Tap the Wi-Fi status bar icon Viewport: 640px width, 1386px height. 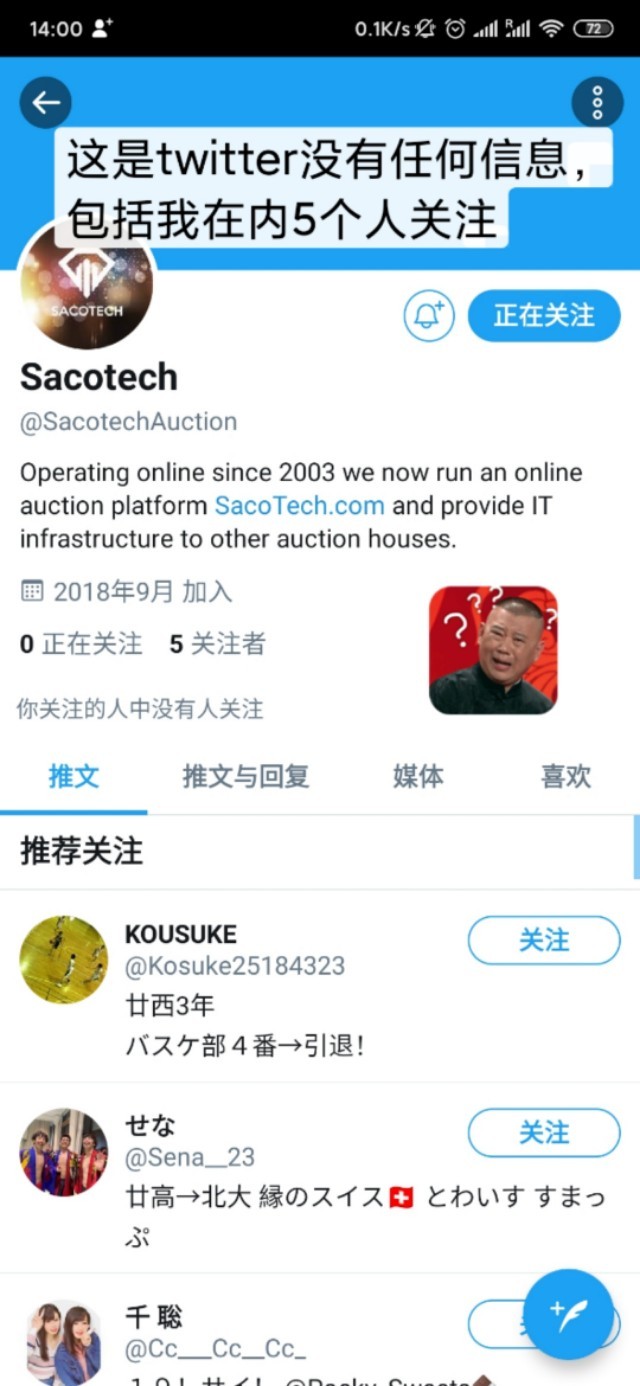pos(550,29)
